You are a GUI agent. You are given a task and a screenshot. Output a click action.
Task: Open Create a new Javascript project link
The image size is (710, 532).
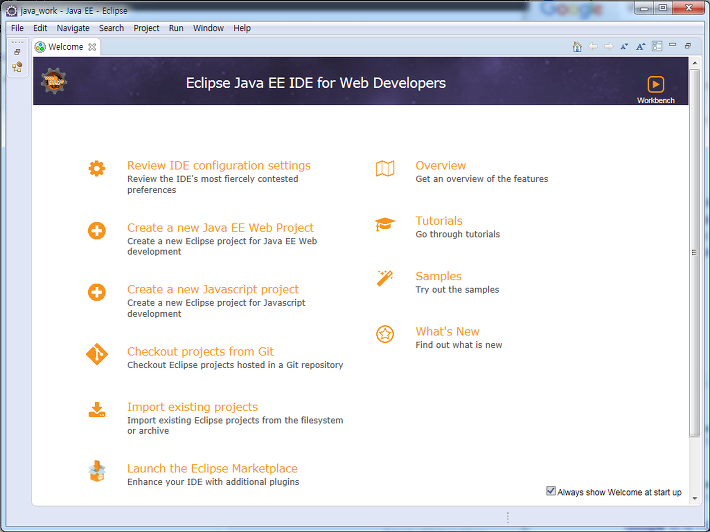coord(213,289)
